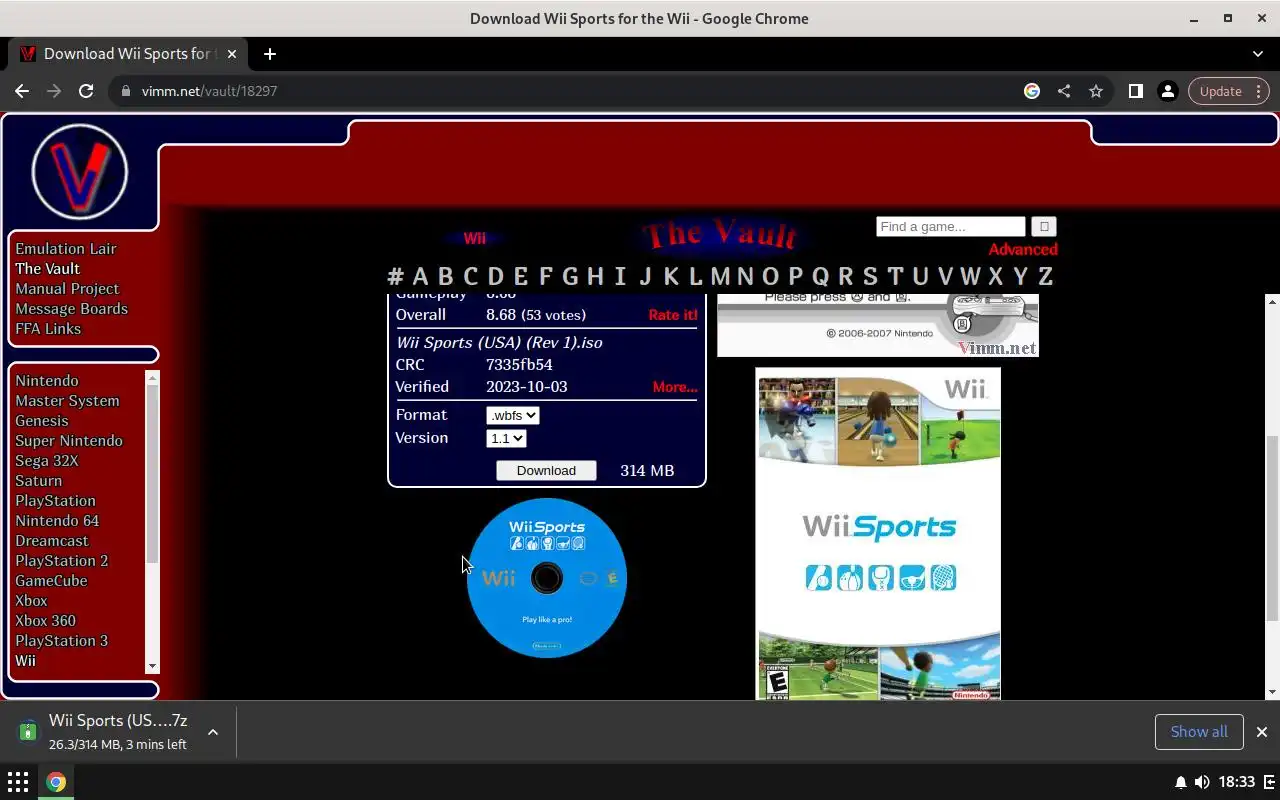The height and width of the screenshot is (800, 1280).
Task: Select Nintendo in the systems list
Action: [46, 381]
